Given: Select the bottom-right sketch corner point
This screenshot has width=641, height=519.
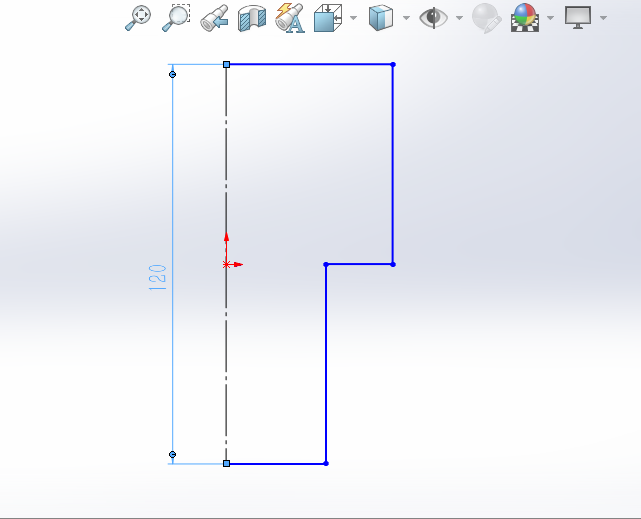Looking at the screenshot, I should tap(326, 463).
